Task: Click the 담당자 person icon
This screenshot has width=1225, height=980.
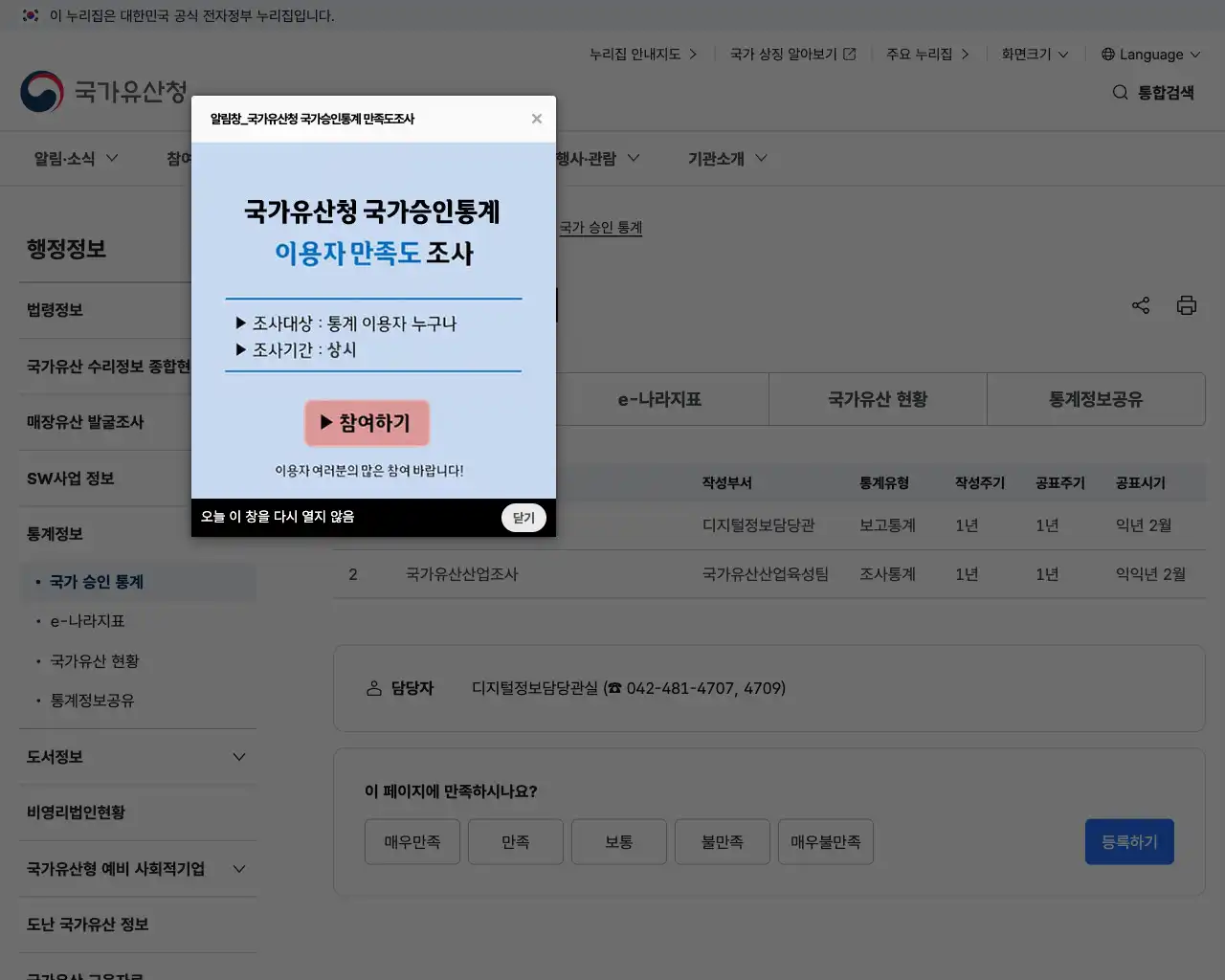Action: pyautogui.click(x=374, y=688)
